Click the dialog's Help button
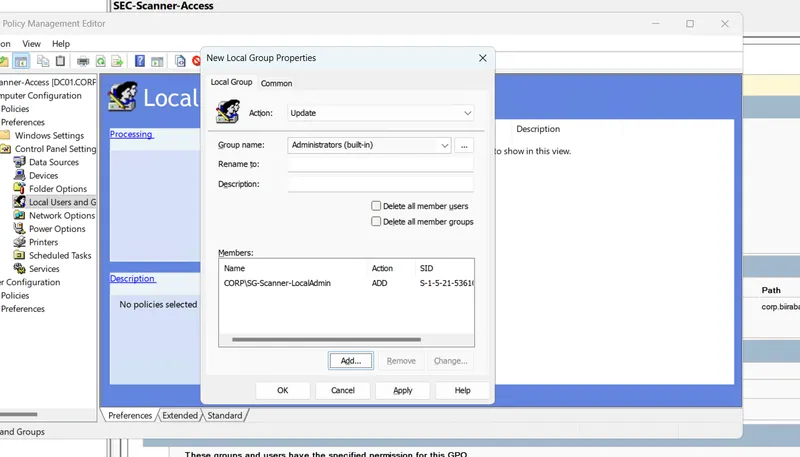The image size is (800, 457). [462, 390]
